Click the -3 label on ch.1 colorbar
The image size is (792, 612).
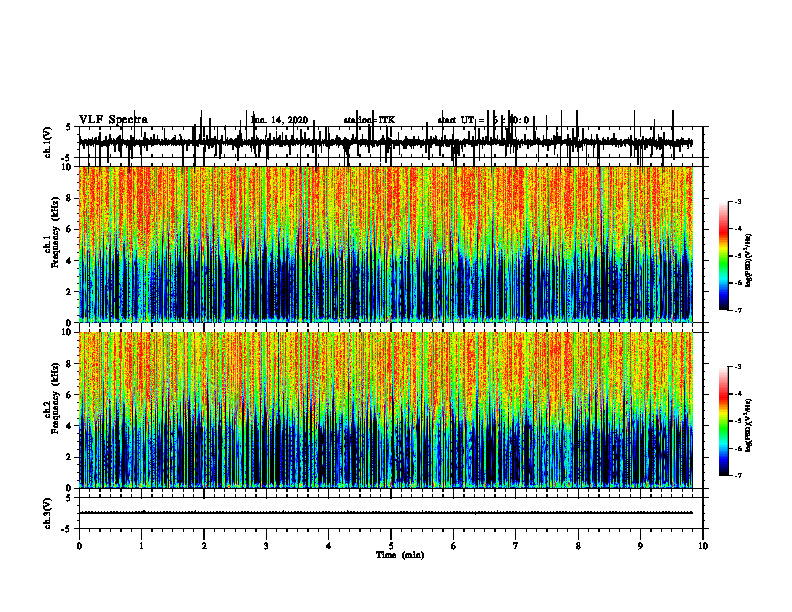click(738, 202)
